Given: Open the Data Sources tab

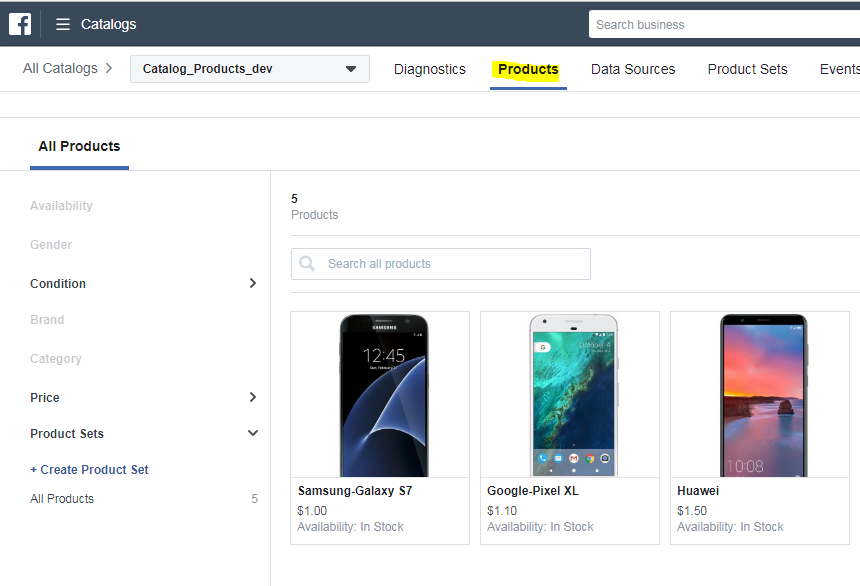Looking at the screenshot, I should [633, 70].
